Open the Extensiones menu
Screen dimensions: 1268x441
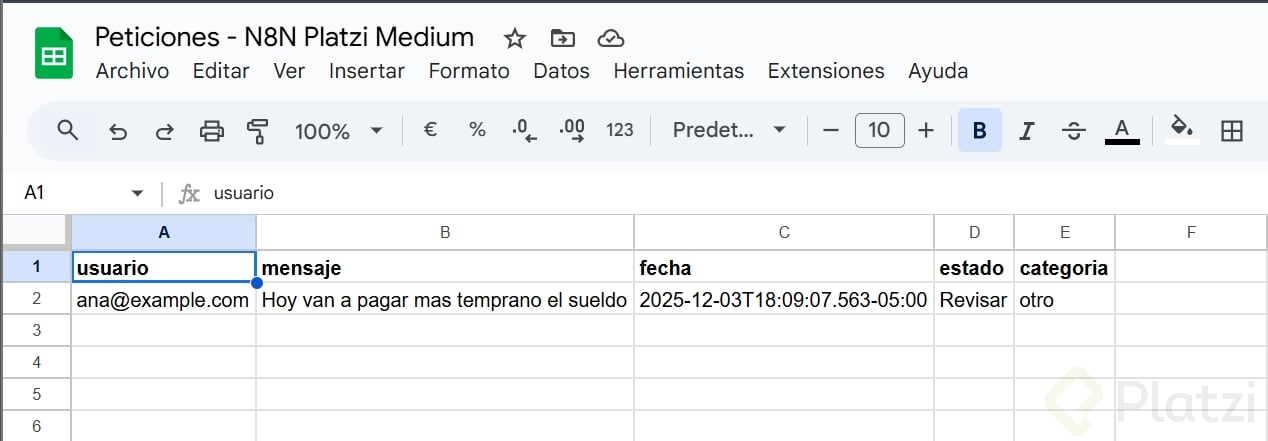click(x=826, y=71)
